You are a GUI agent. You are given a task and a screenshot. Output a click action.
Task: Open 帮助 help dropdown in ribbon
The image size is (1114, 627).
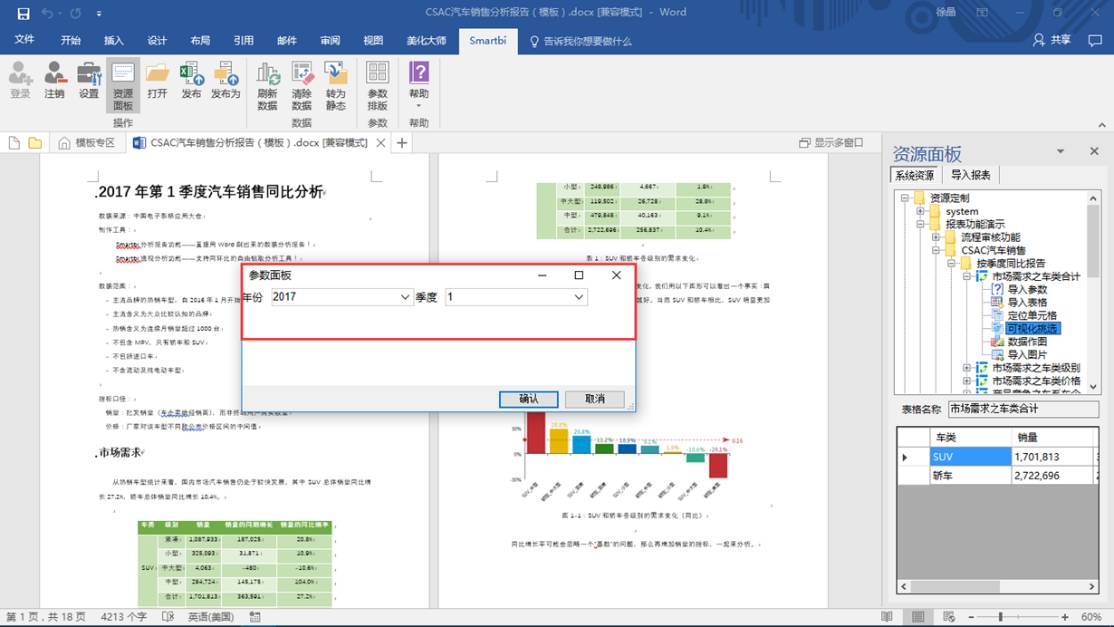point(419,86)
